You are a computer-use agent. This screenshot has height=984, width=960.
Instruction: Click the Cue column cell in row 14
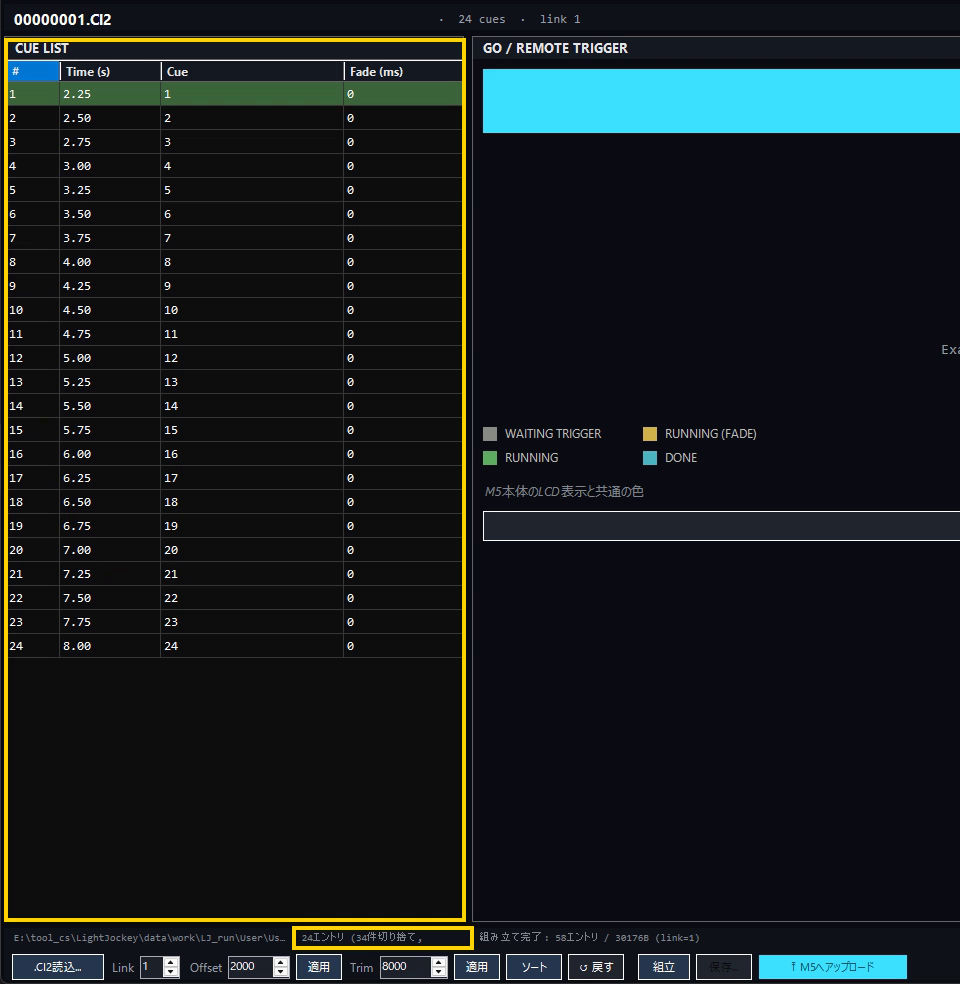252,406
